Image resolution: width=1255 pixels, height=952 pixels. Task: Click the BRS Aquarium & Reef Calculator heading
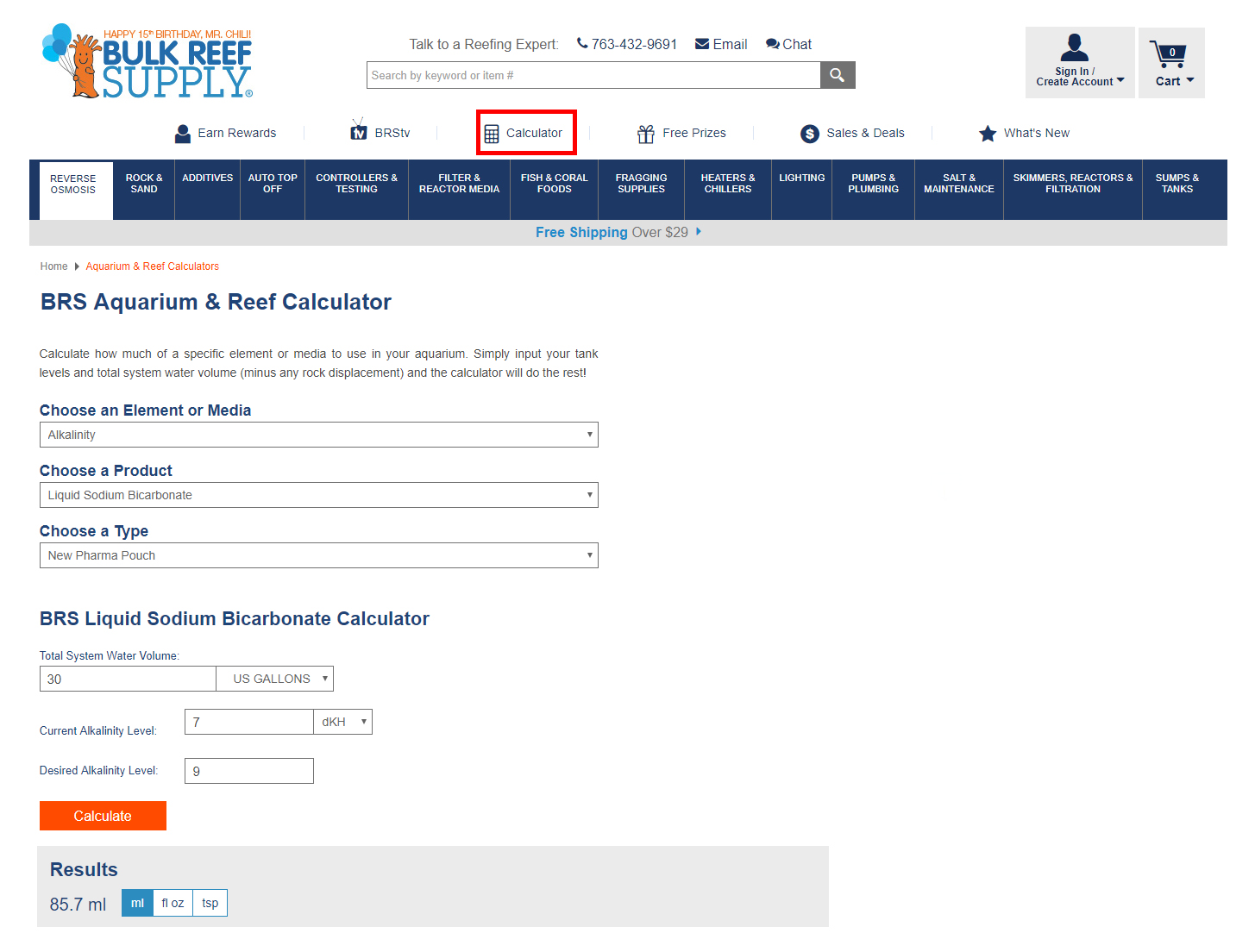[216, 302]
